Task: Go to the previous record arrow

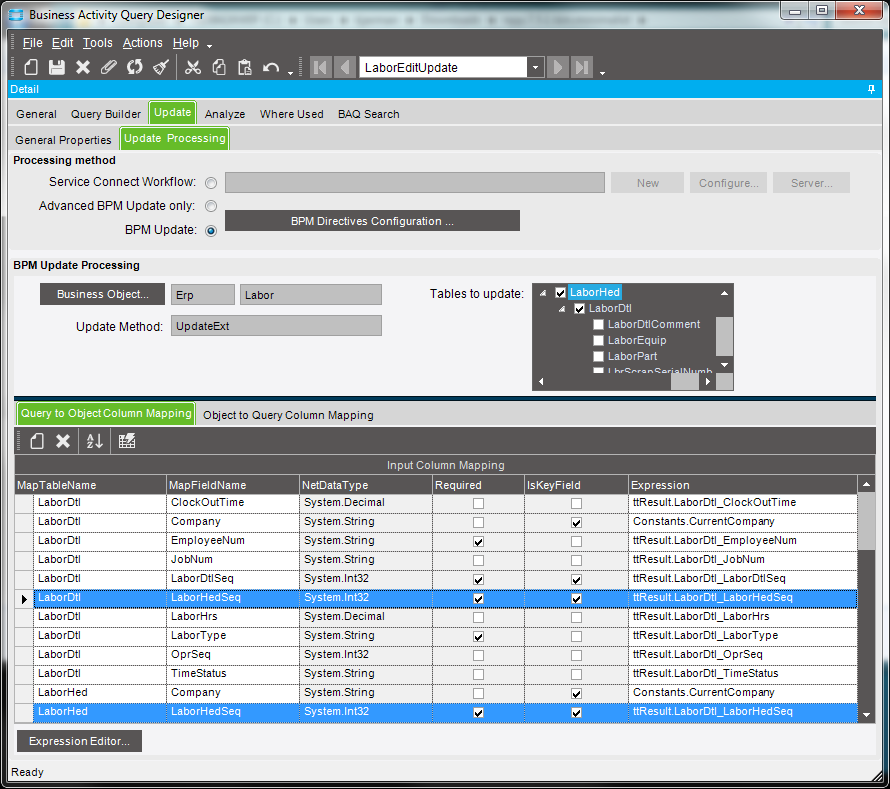Action: [345, 68]
